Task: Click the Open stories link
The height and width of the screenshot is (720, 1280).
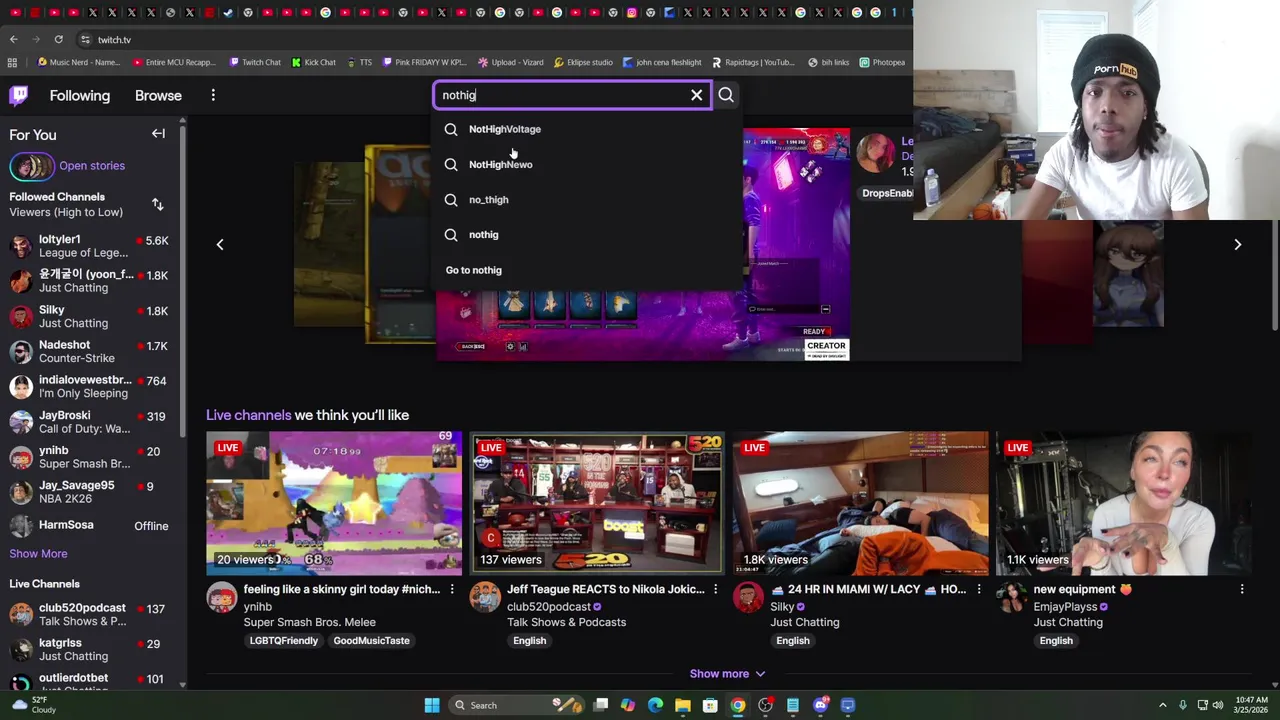Action: (x=92, y=166)
